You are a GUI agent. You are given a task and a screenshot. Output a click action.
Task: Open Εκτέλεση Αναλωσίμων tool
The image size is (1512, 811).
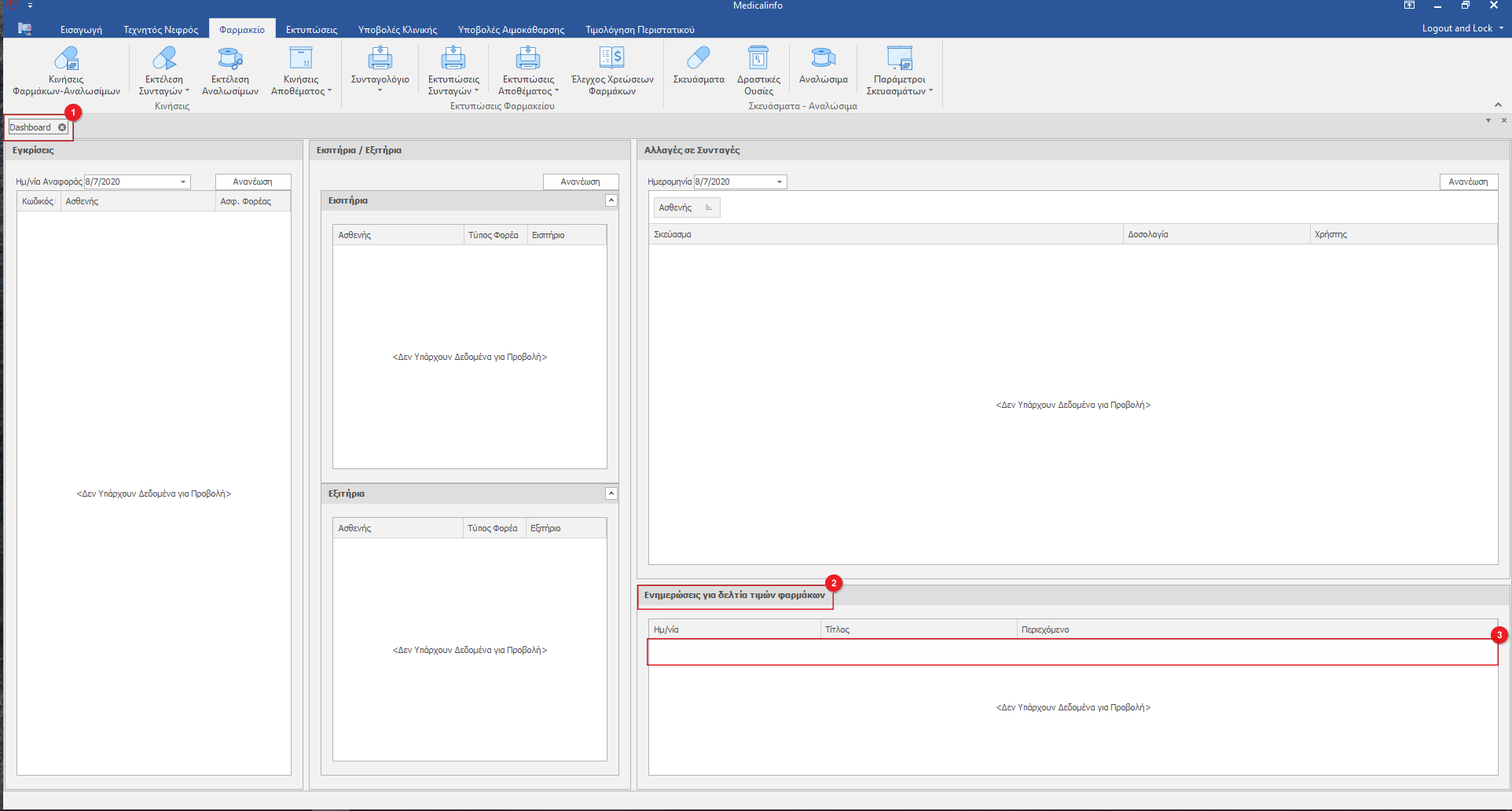tap(229, 59)
